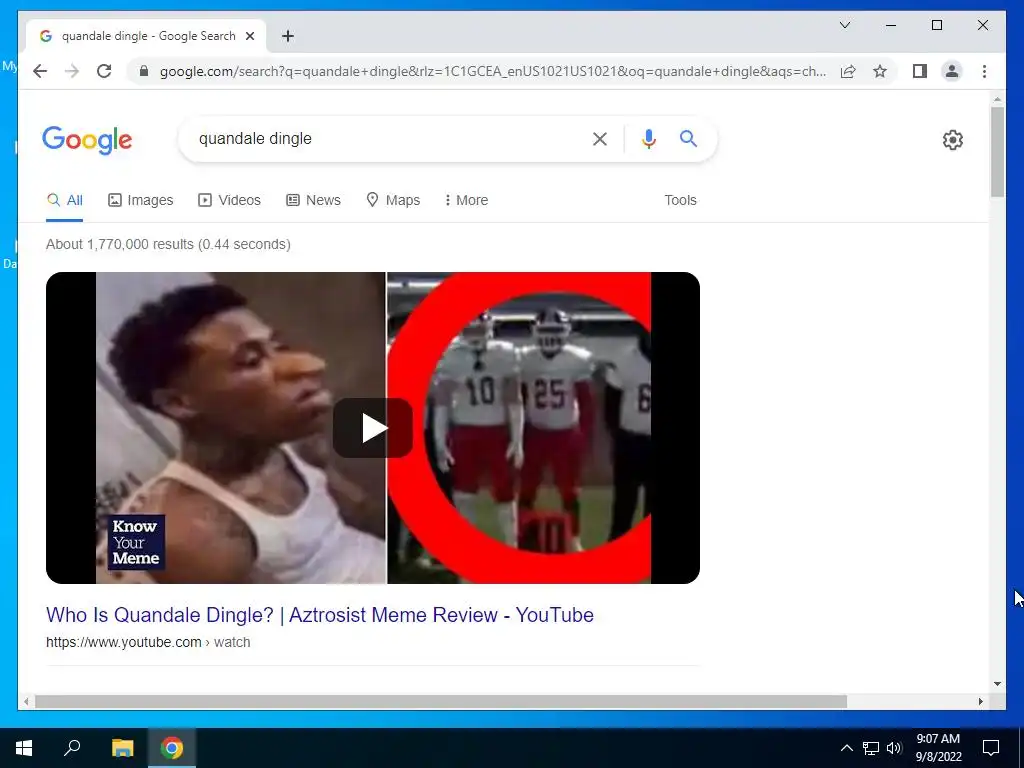Play the Know Your Meme video
Screen dimensions: 1024x768
(x=373, y=428)
